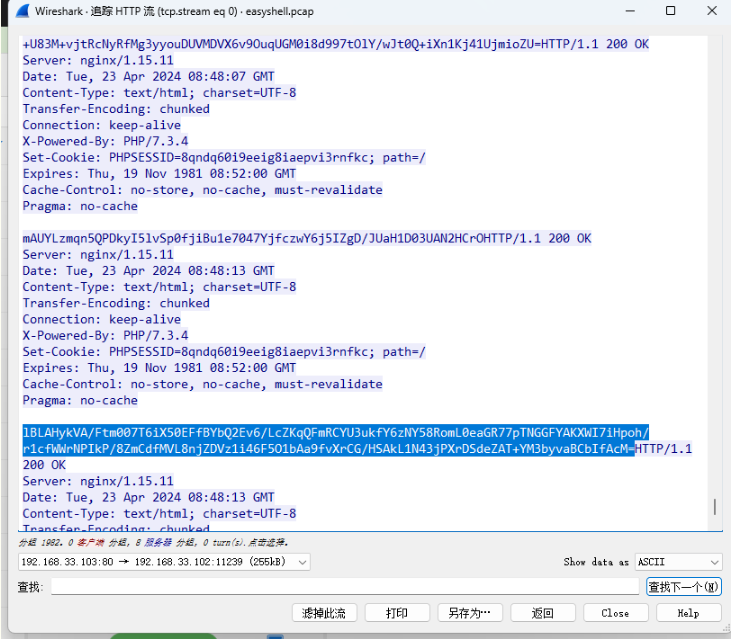Maximize the Wireshark follow stream window

(x=670, y=11)
